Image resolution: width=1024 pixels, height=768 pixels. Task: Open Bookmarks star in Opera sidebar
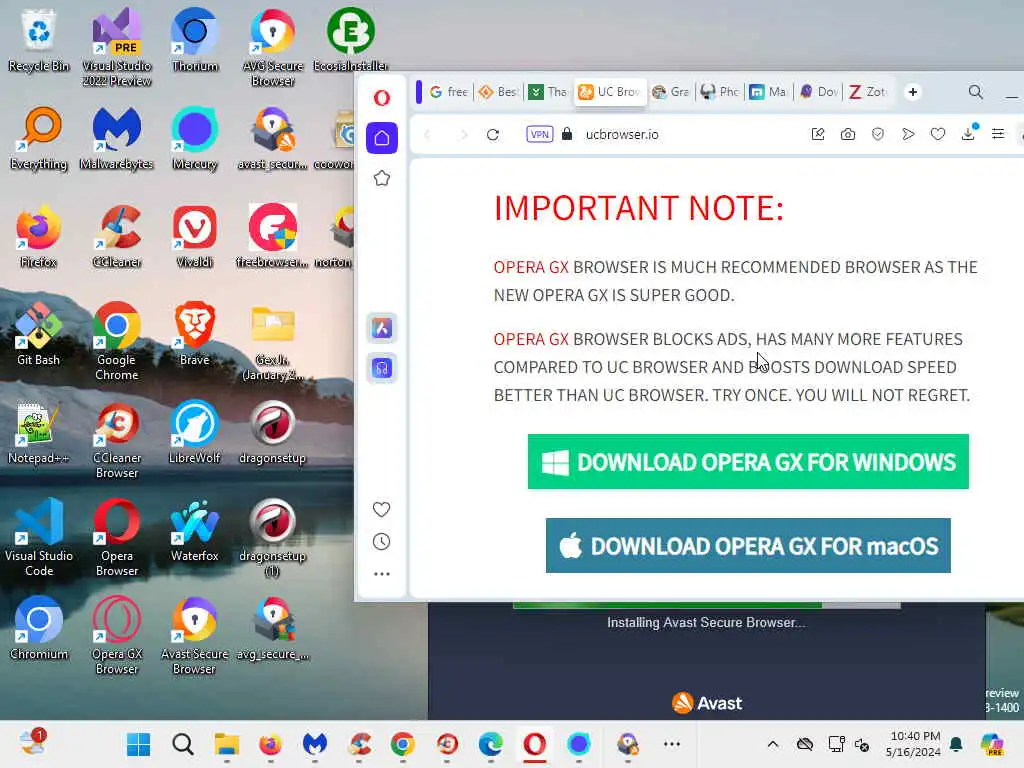click(381, 178)
